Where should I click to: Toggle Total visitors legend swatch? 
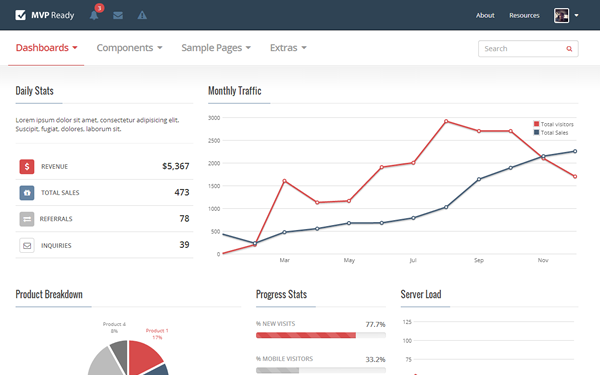point(536,124)
